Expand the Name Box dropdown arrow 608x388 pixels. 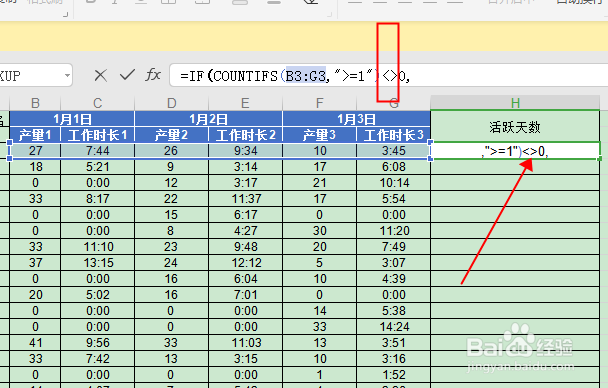click(67, 75)
